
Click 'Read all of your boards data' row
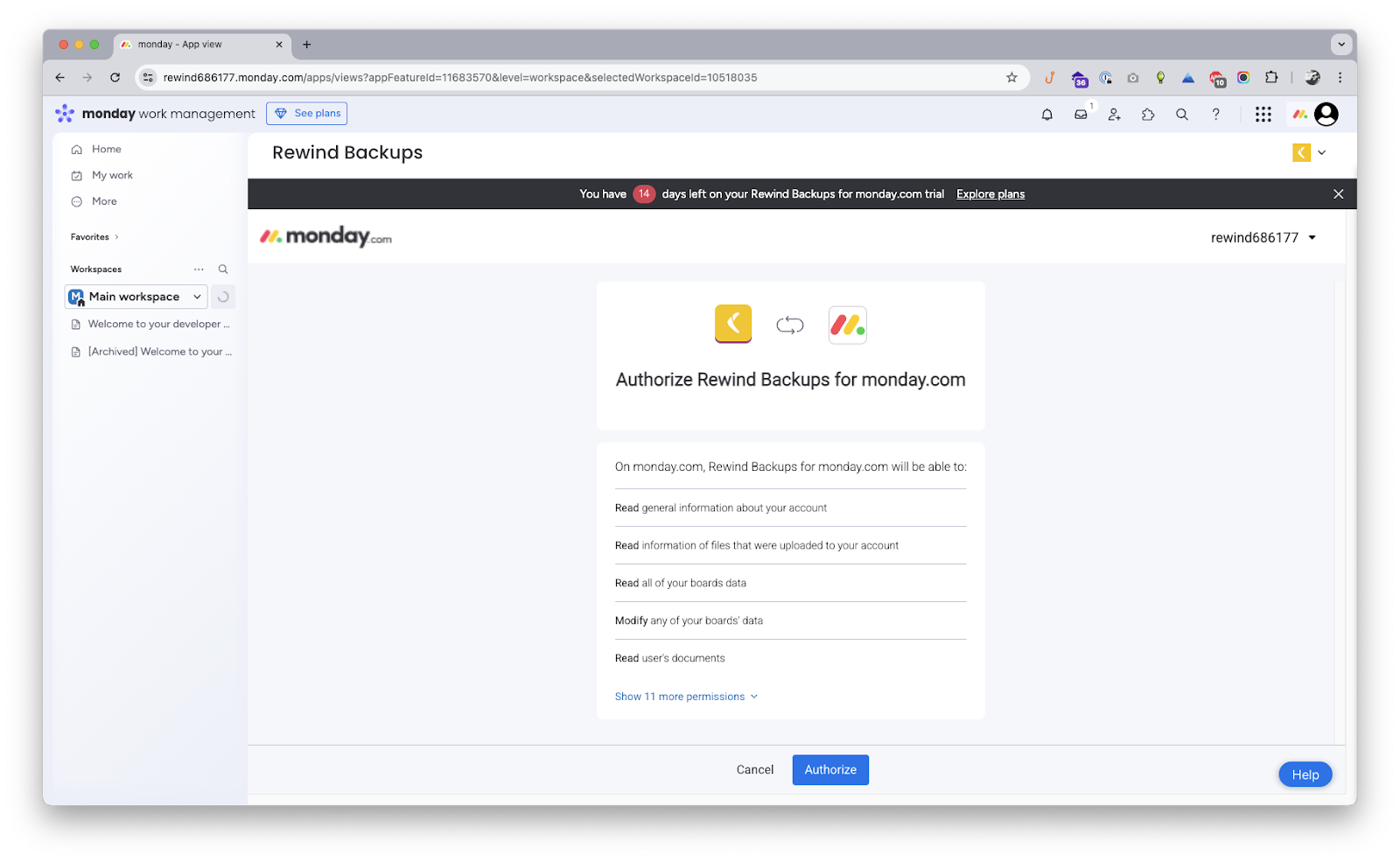pos(790,583)
